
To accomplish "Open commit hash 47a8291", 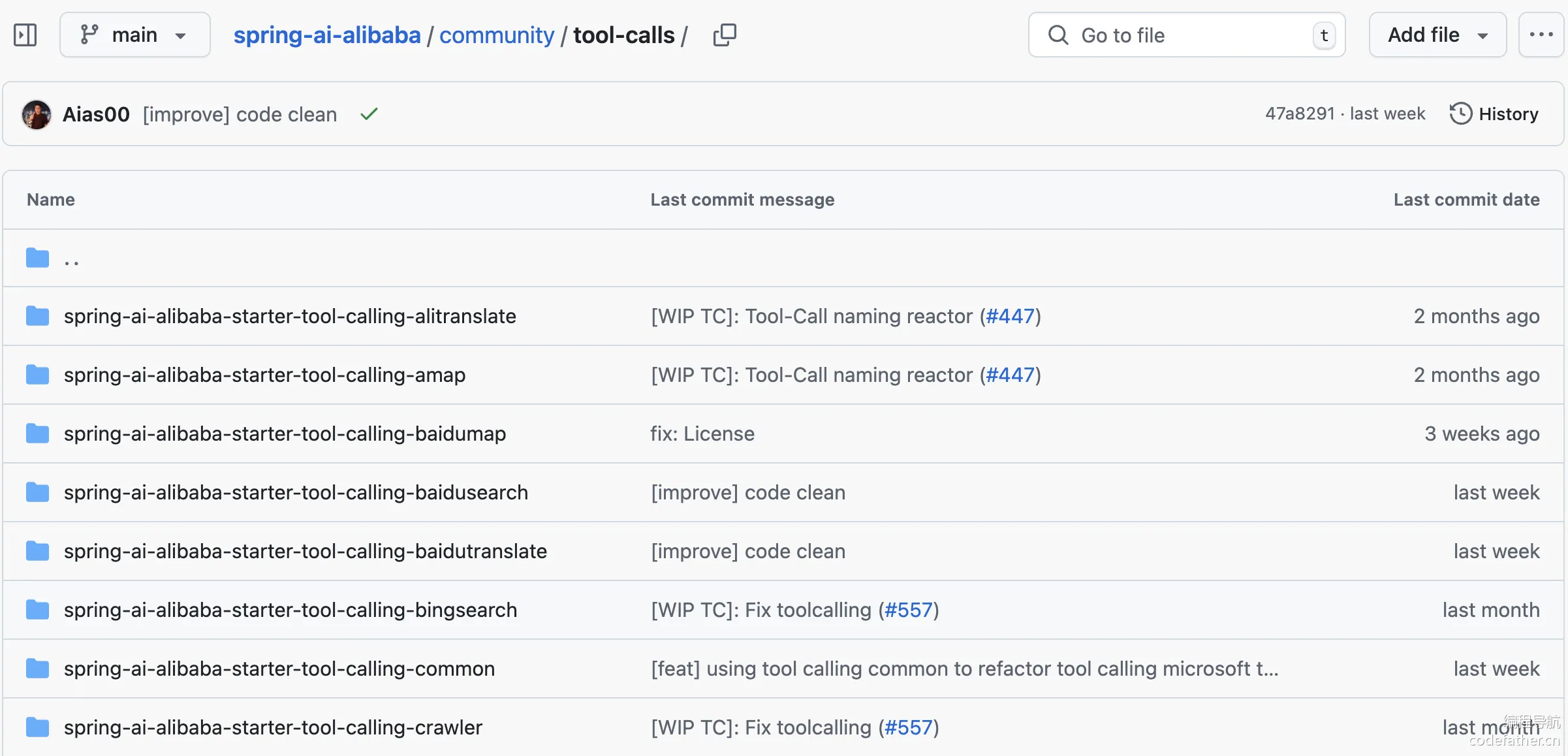I will (x=1300, y=114).
